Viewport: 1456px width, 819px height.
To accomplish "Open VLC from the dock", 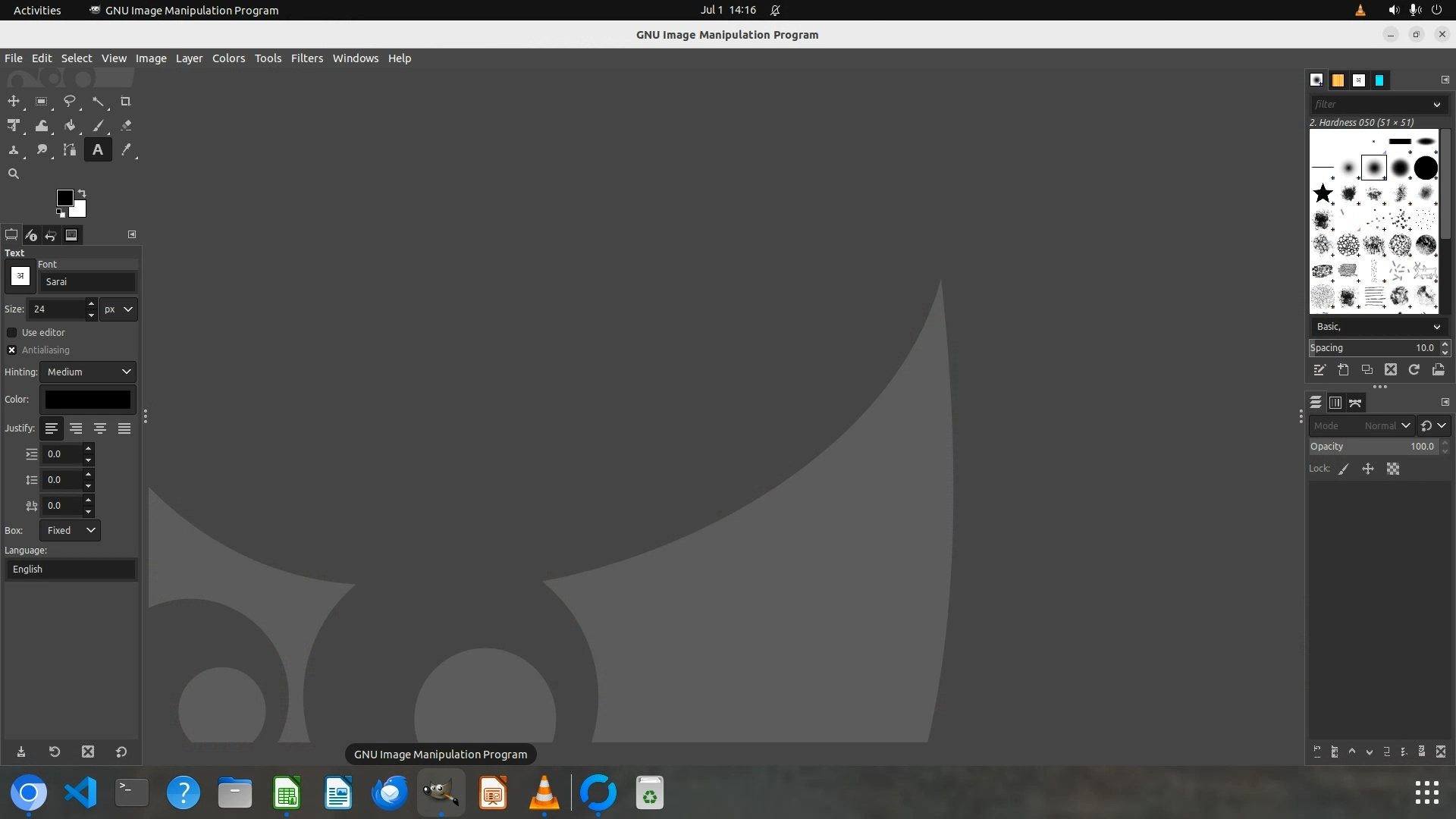I will click(544, 793).
